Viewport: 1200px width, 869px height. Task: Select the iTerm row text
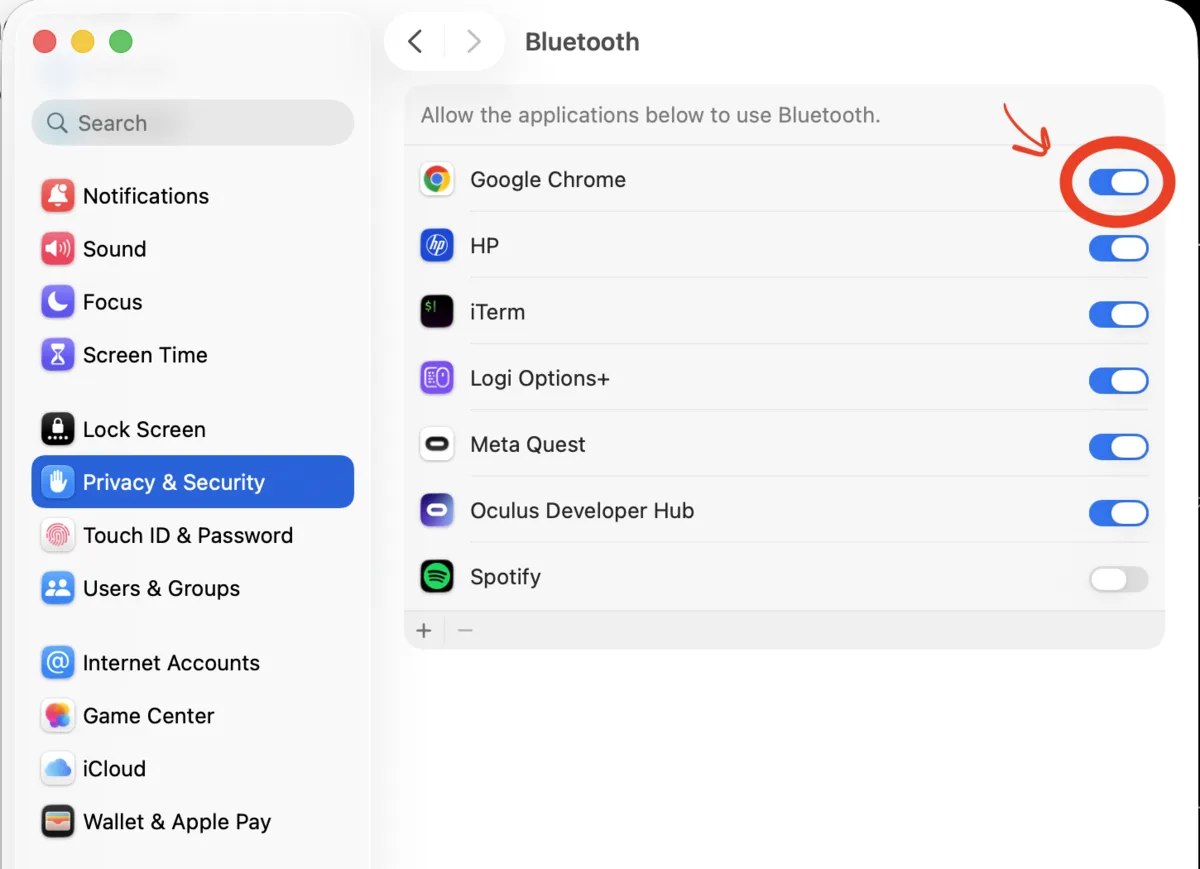pos(497,312)
